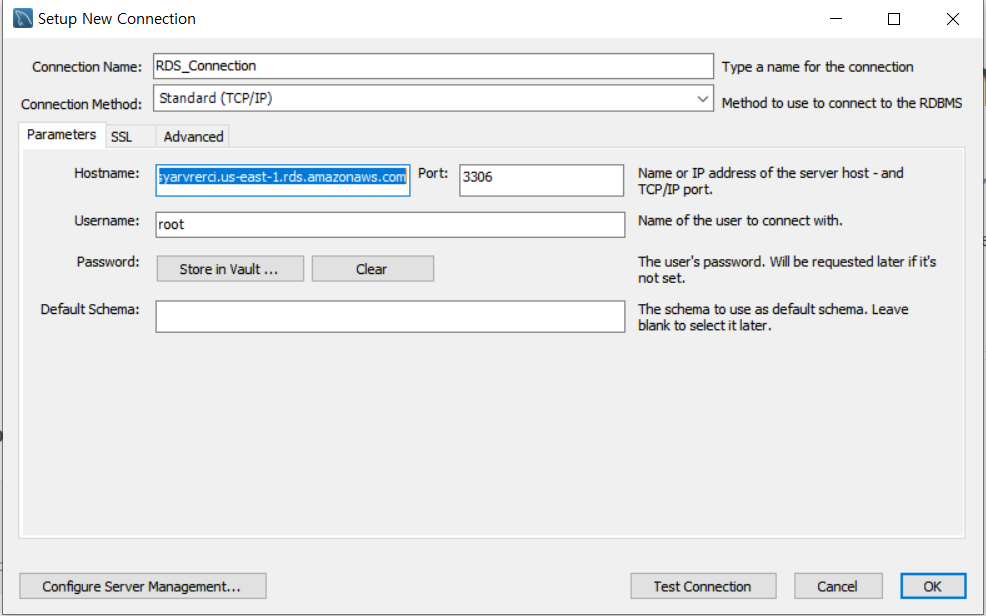The height and width of the screenshot is (616, 986).
Task: Maximize the Setup New Connection window
Action: click(894, 19)
